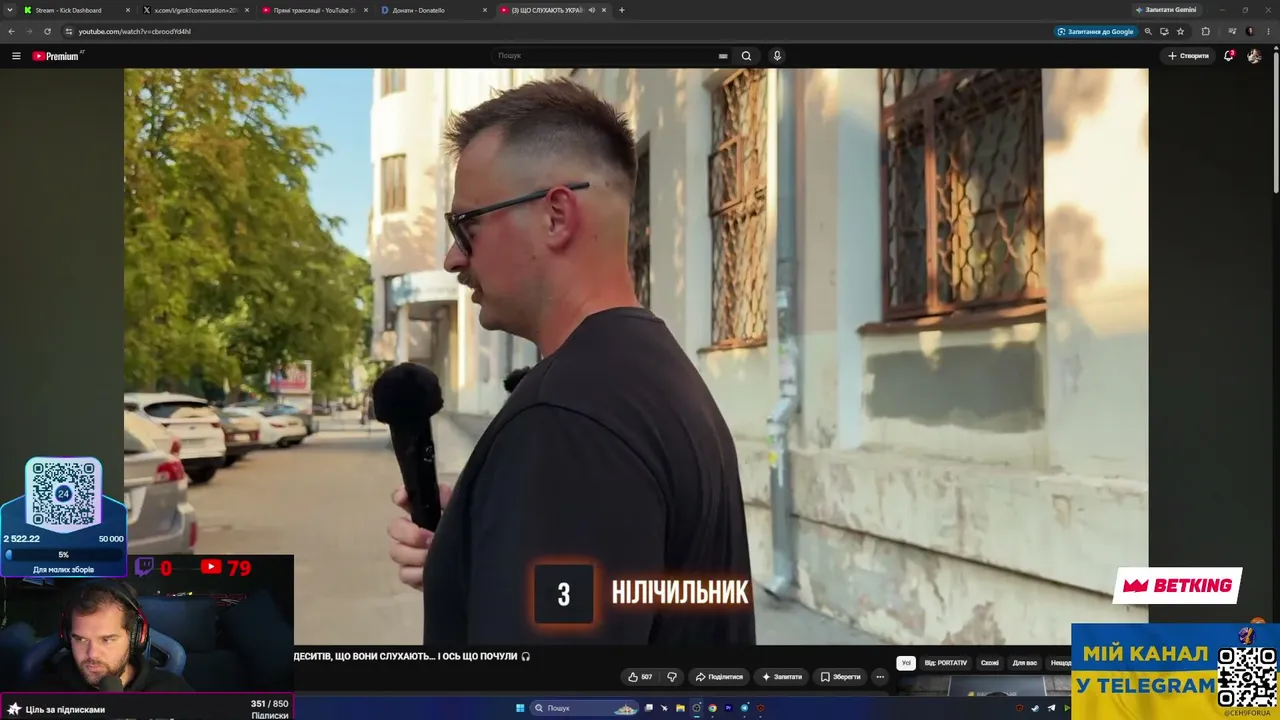Click the YouTube search magnifier button
The width and height of the screenshot is (1280, 720).
[746, 56]
